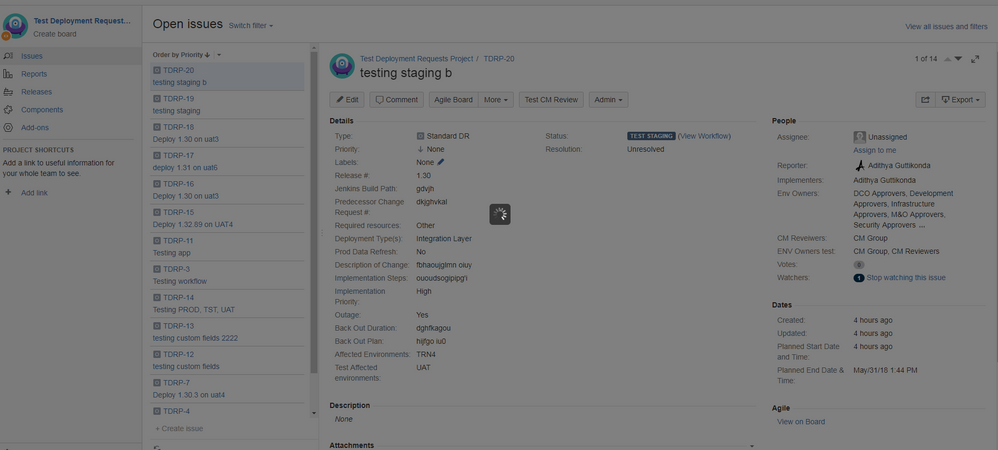Click the Add-ons icon in sidebar
This screenshot has height=450, width=998.
pyautogui.click(x=8, y=127)
